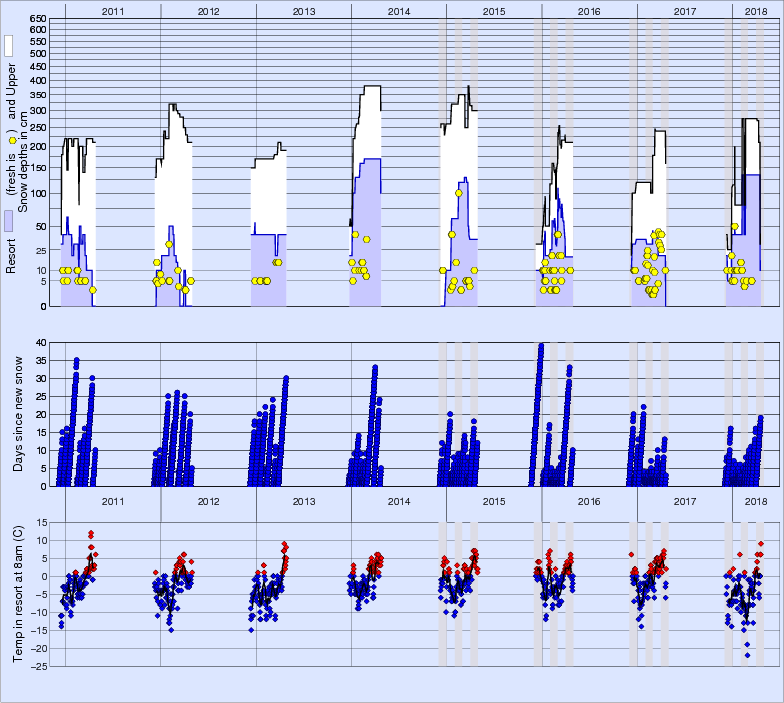Click 'Days since new snow' axis title

point(18,414)
